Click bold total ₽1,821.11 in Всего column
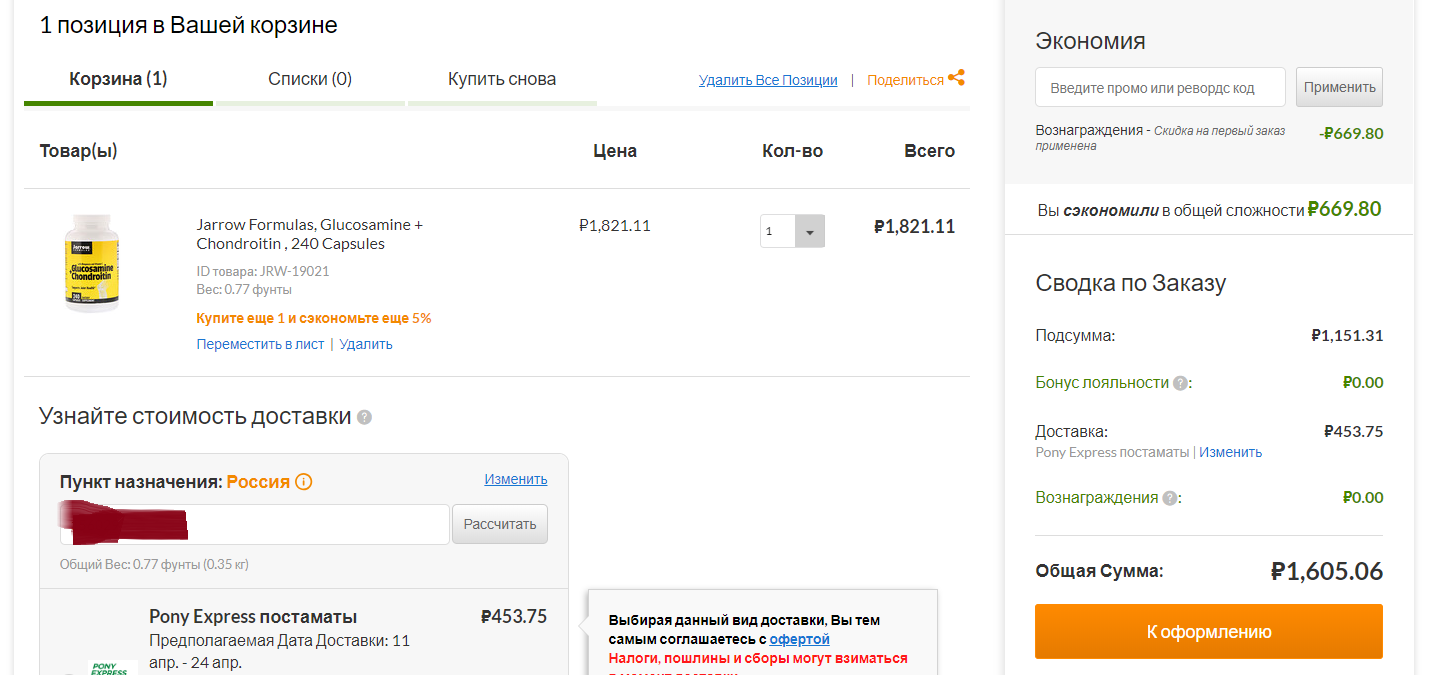Image resolution: width=1429 pixels, height=675 pixels. point(914,227)
